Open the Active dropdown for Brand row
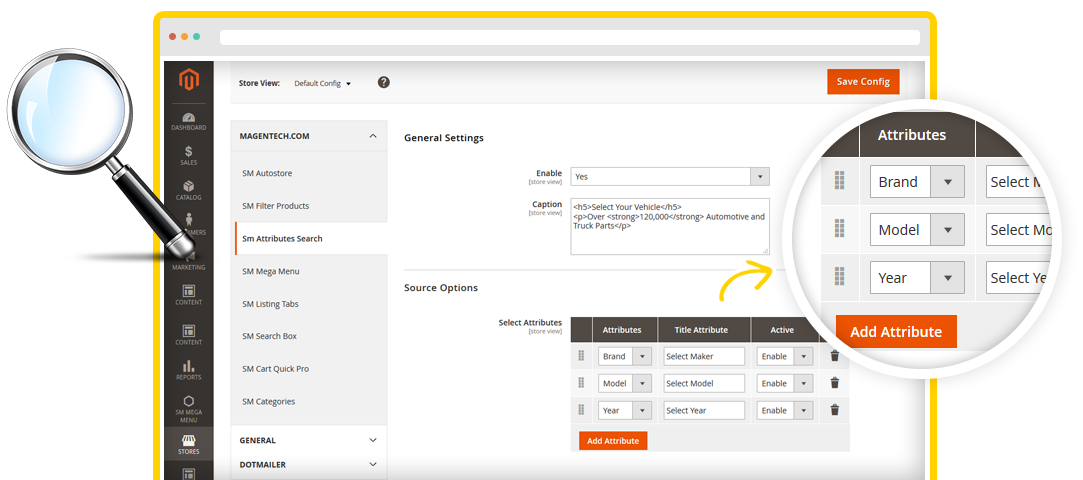1083x480 pixels. (785, 356)
